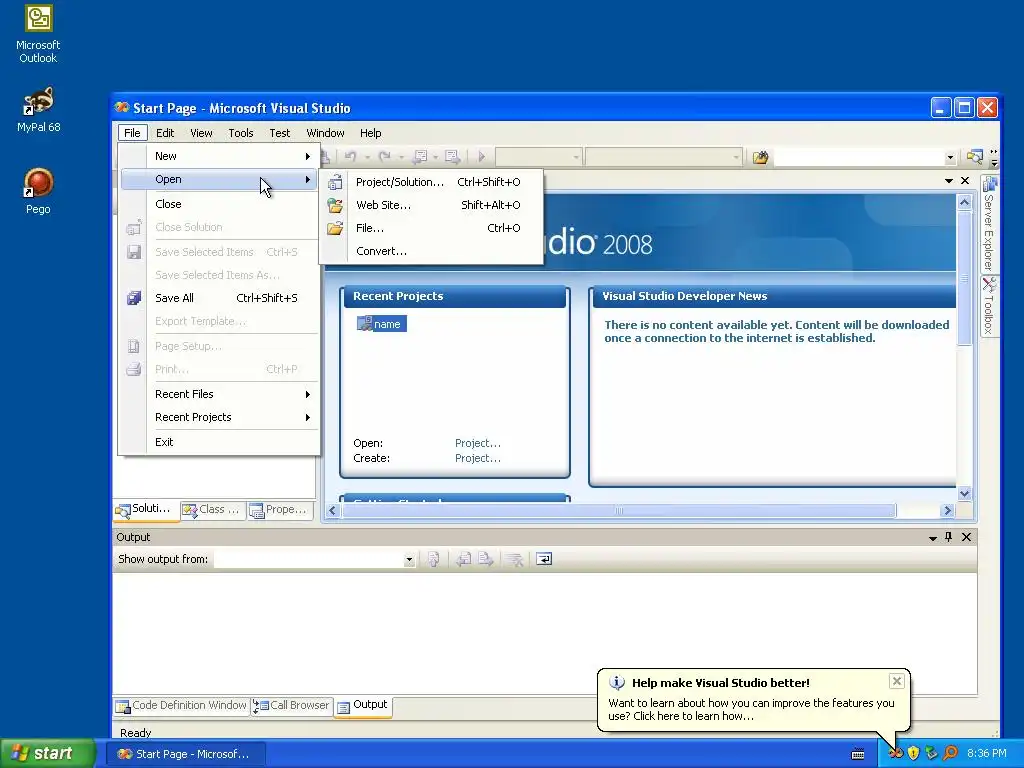Switch to the Properties tab

[280, 510]
